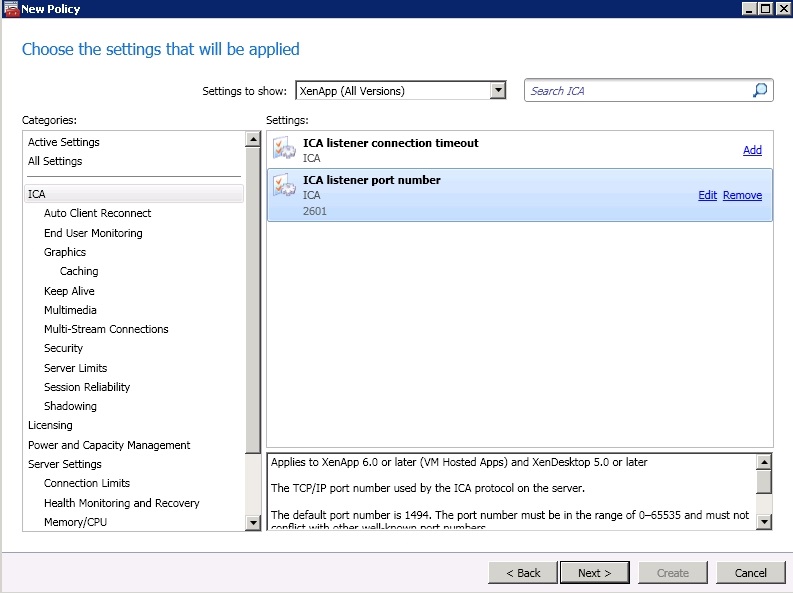Go to previous step with Back button
Image resolution: width=793 pixels, height=593 pixels.
523,573
